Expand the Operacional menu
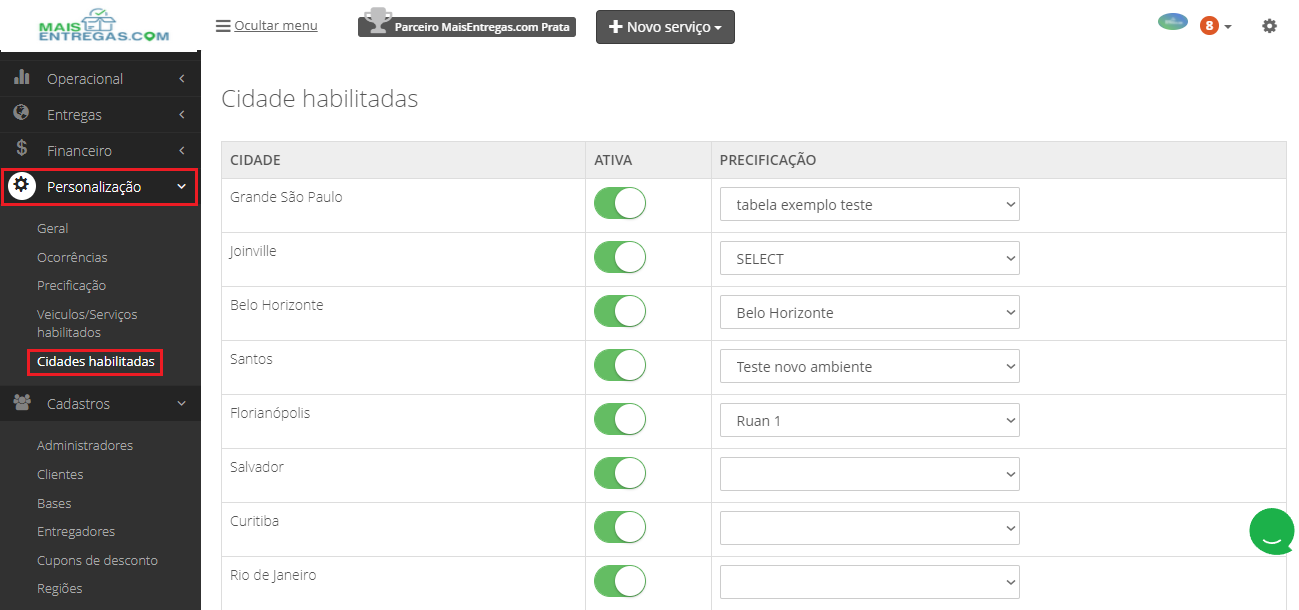Image resolution: width=1299 pixels, height=610 pixels. pos(100,78)
